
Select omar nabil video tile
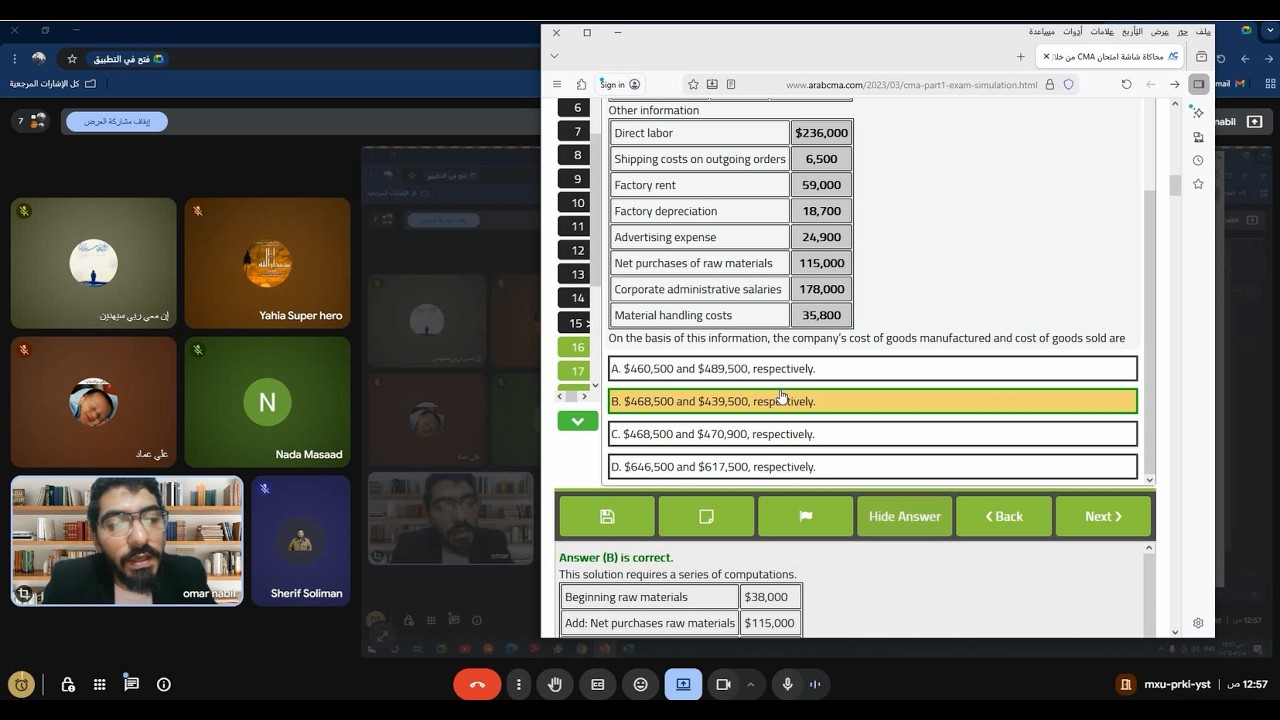coord(127,540)
